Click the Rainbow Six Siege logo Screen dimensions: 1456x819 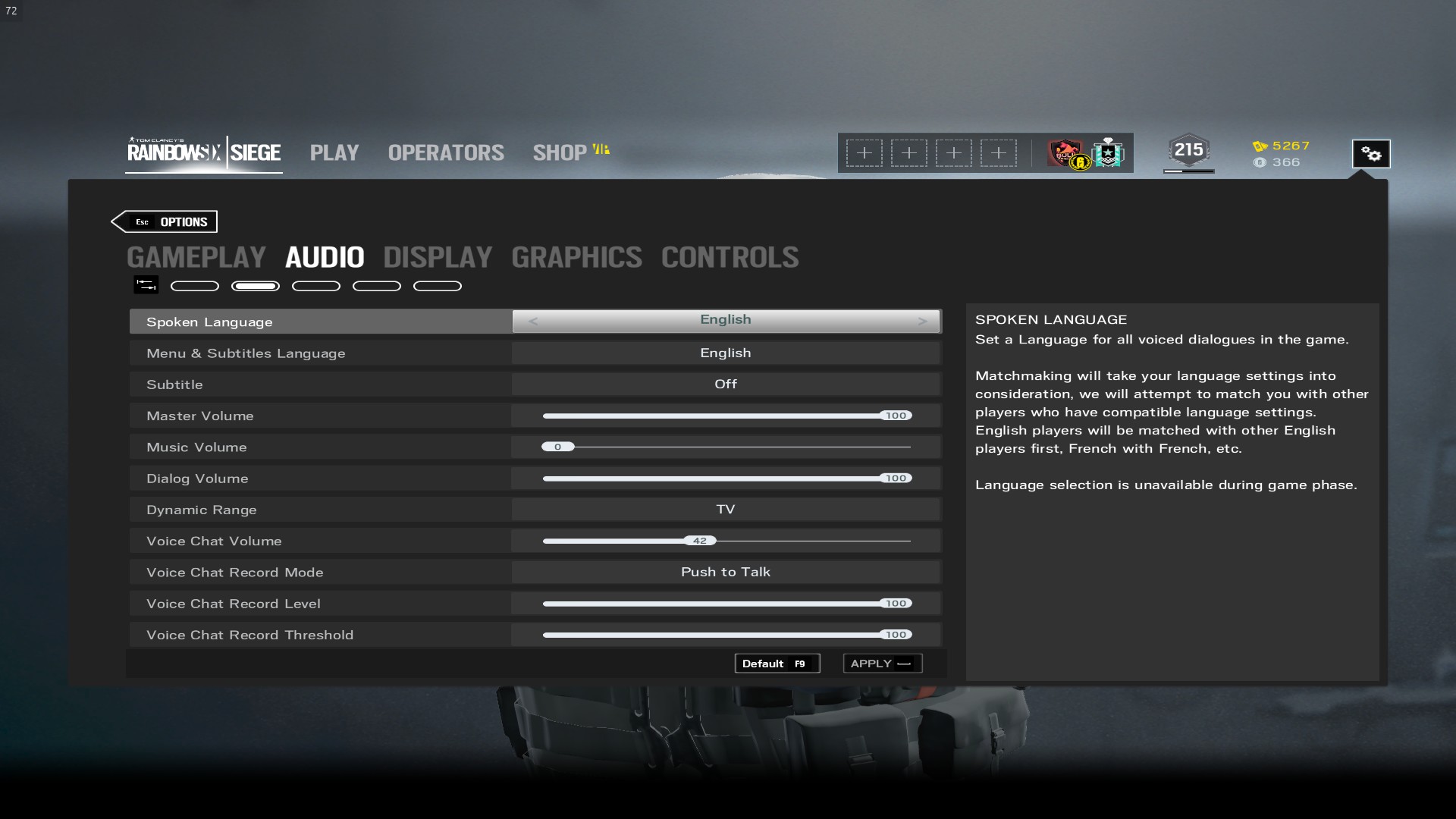point(203,152)
